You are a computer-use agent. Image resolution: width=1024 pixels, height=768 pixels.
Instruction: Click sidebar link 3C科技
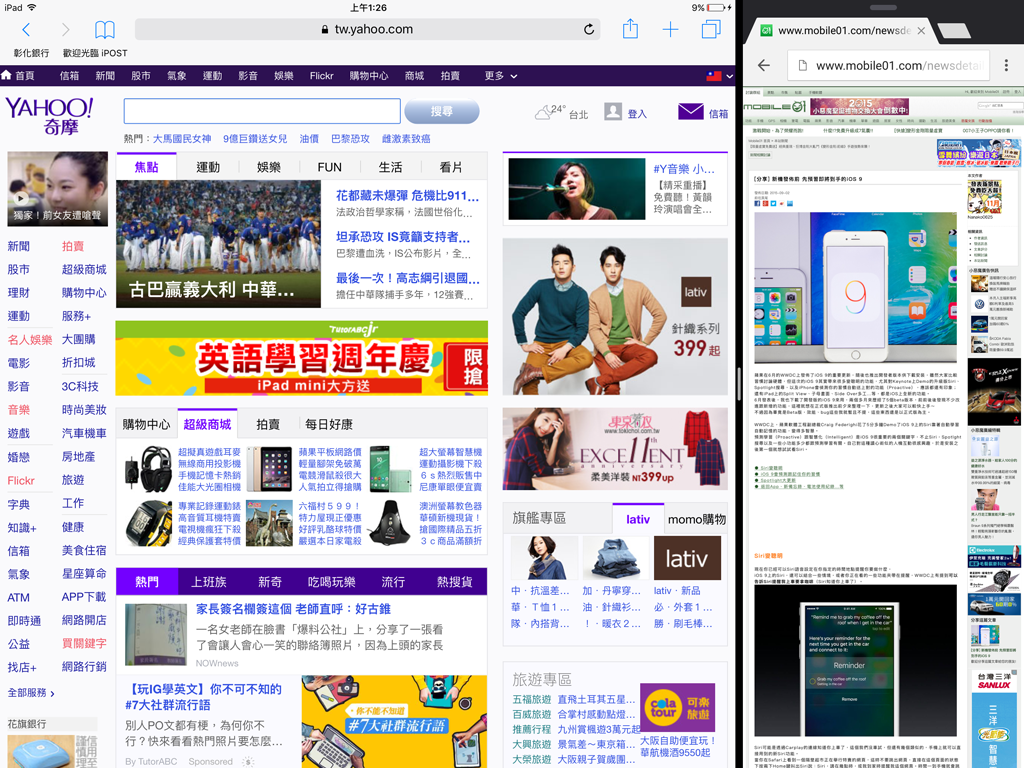pos(80,386)
